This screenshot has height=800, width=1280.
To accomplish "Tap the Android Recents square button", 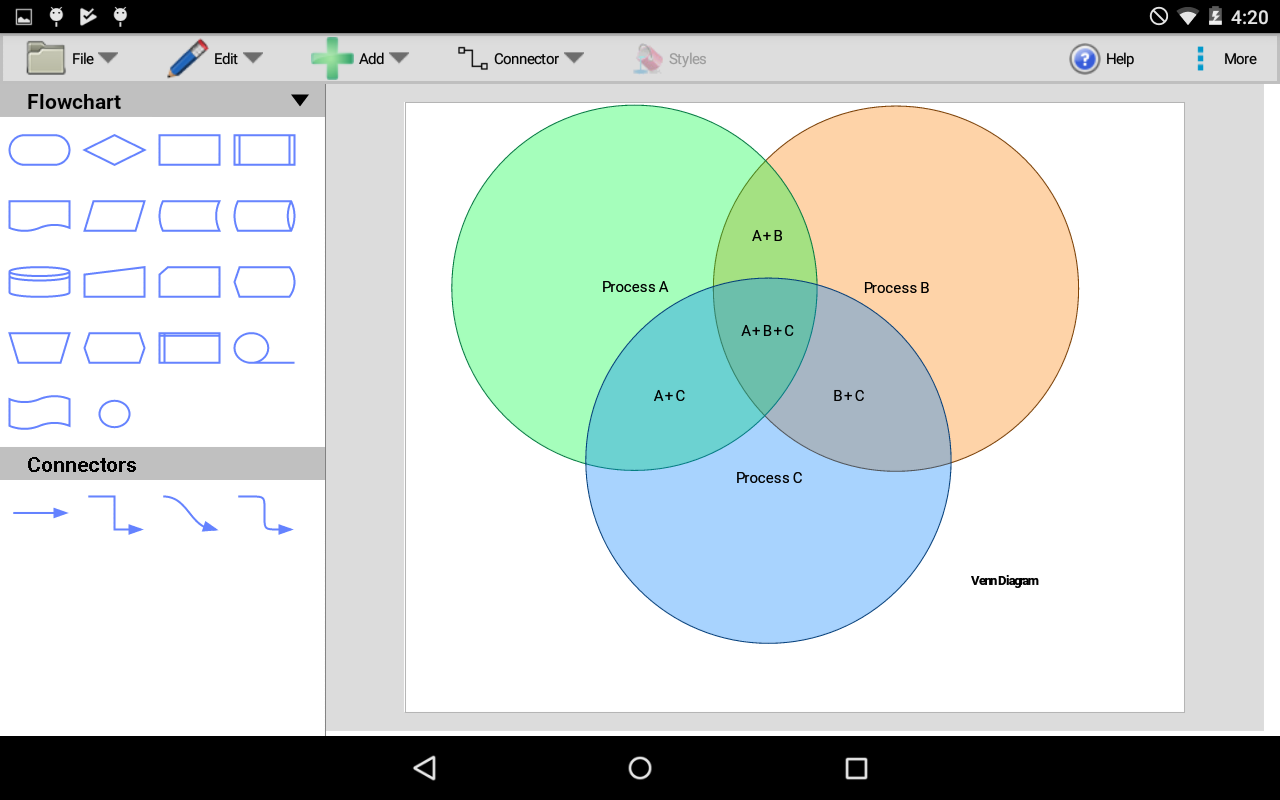I will [x=856, y=768].
